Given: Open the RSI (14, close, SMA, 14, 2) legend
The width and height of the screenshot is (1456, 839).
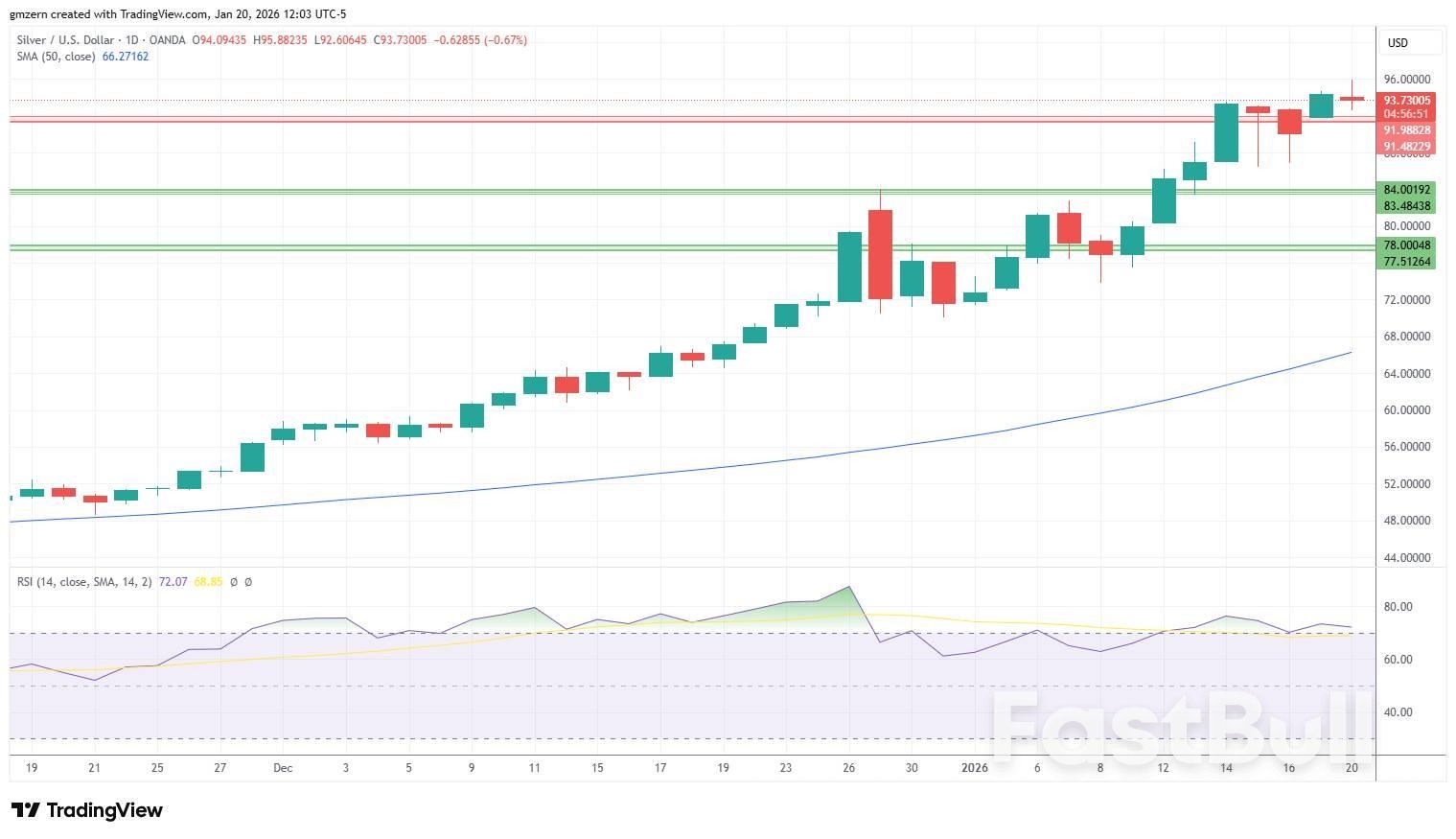Looking at the screenshot, I should [x=84, y=582].
